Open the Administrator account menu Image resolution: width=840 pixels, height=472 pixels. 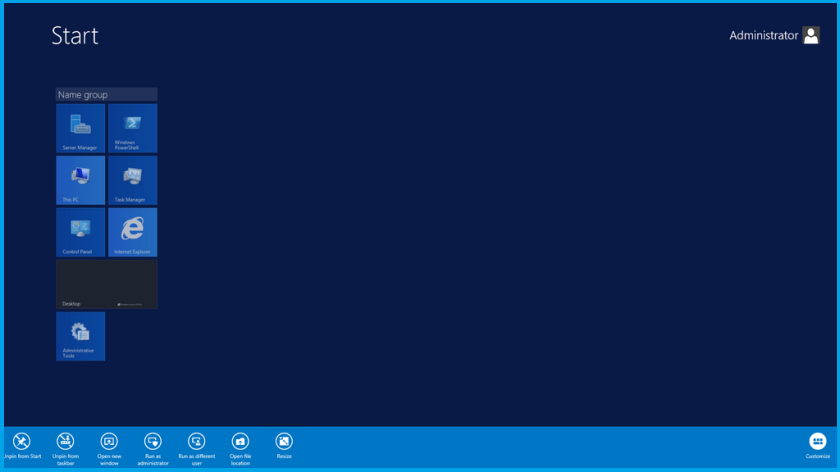[774, 35]
